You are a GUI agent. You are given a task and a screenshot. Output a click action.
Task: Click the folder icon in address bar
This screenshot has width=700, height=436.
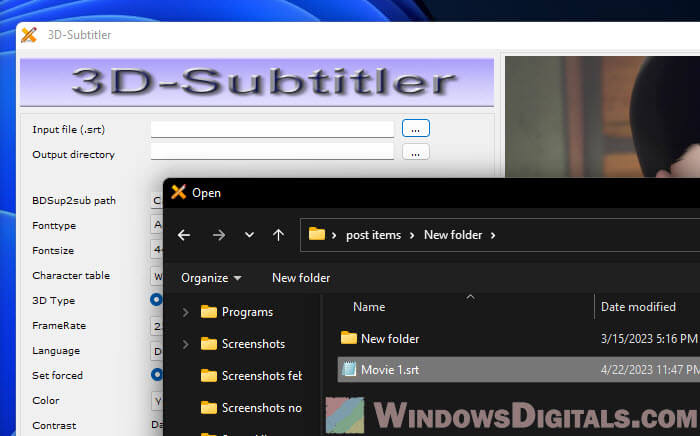(x=317, y=233)
